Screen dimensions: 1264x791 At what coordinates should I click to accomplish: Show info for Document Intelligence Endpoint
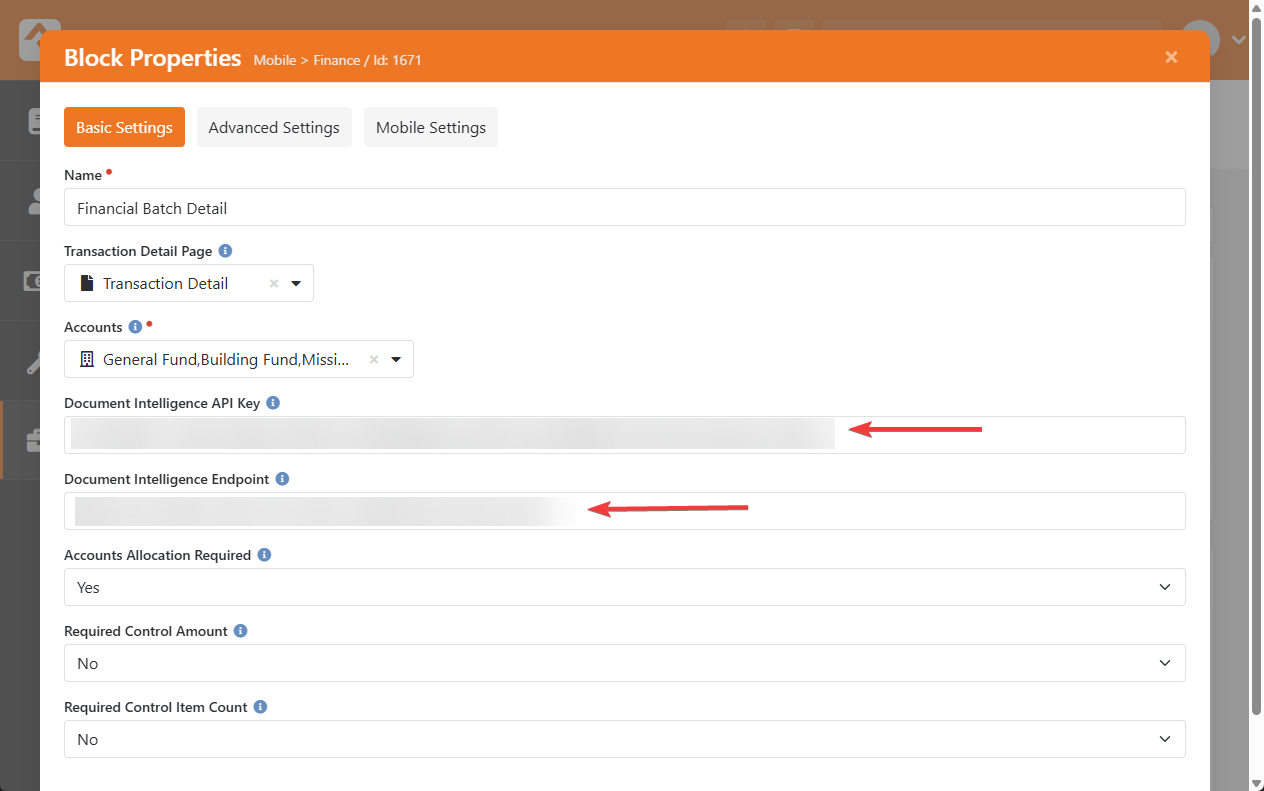[282, 479]
